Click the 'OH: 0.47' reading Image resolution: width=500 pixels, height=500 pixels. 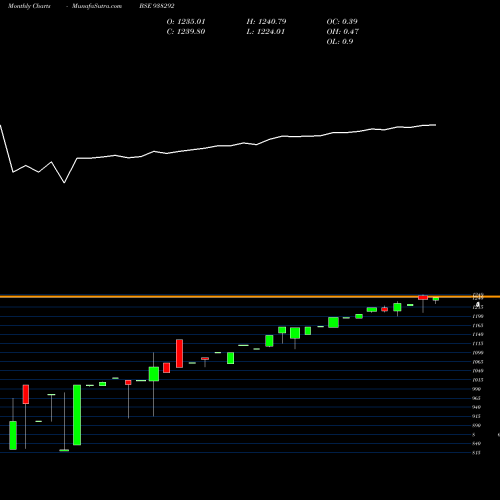343,32
